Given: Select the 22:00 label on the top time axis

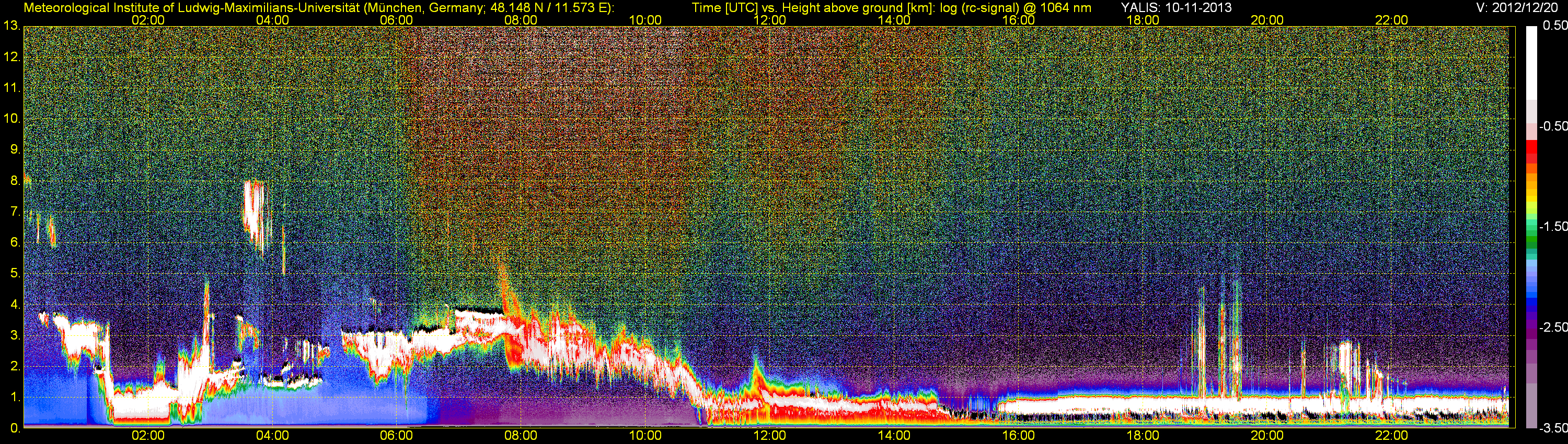Looking at the screenshot, I should 1391,20.
